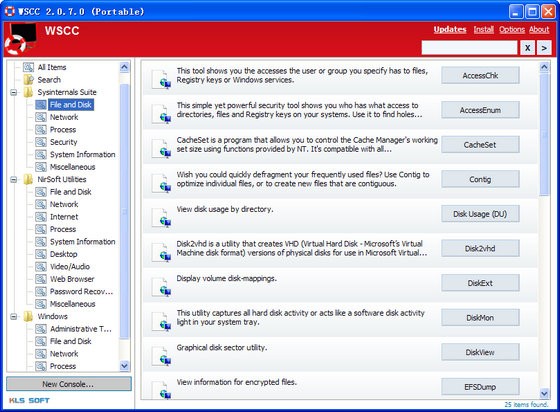Launch the CacheSet button

(480, 145)
